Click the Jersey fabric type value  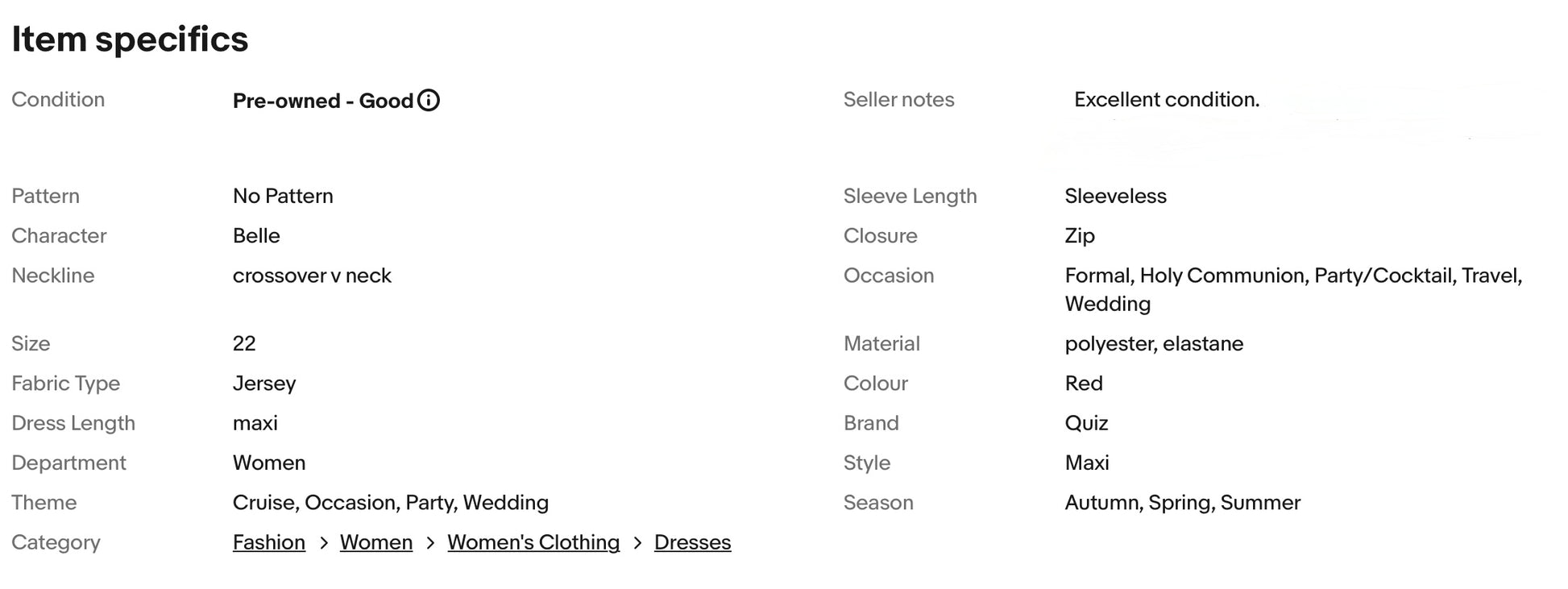coord(264,384)
